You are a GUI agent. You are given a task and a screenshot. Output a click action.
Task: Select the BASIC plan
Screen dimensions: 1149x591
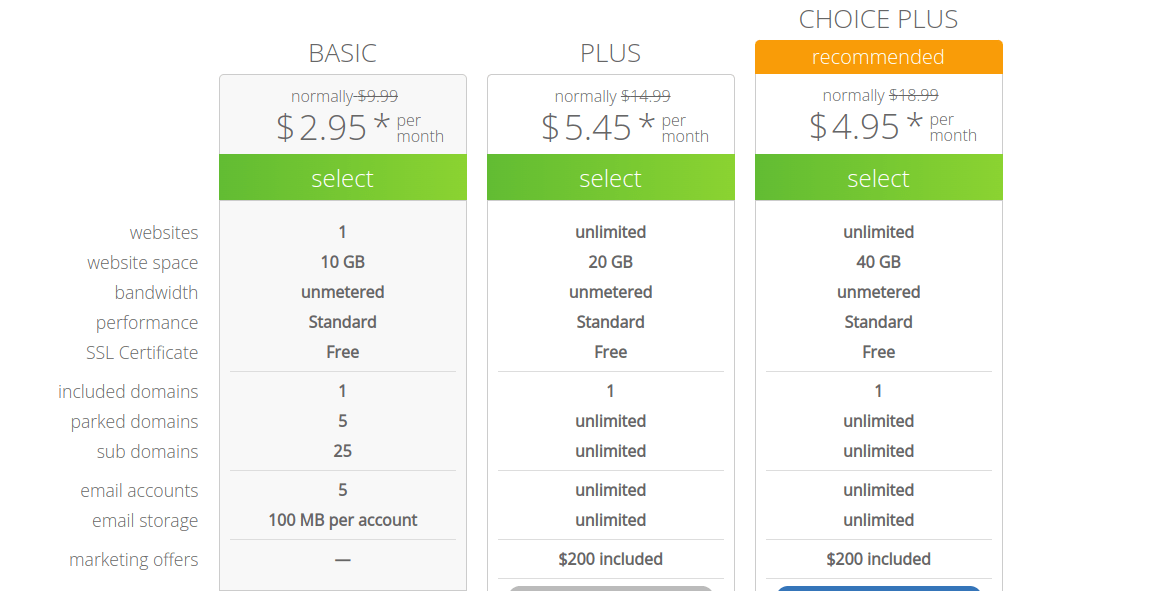tap(342, 177)
